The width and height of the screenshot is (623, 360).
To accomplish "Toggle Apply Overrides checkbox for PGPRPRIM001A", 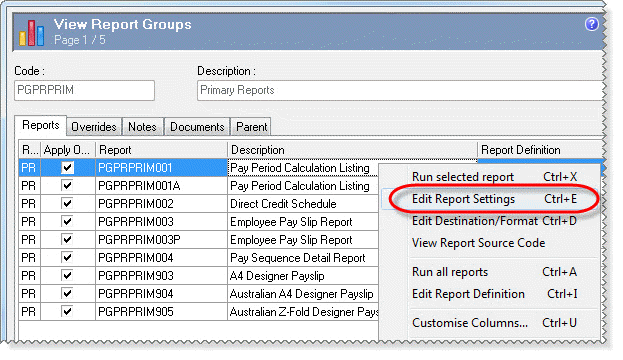I will click(68, 186).
